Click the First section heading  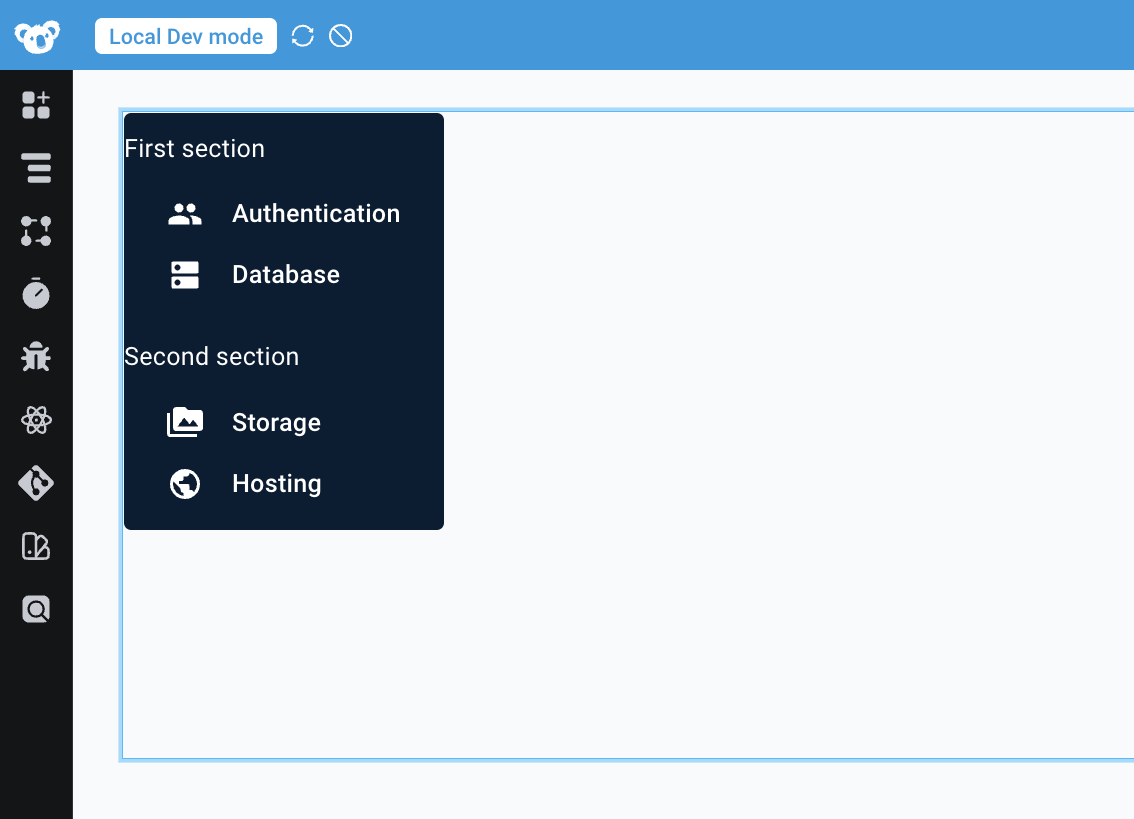[x=194, y=148]
